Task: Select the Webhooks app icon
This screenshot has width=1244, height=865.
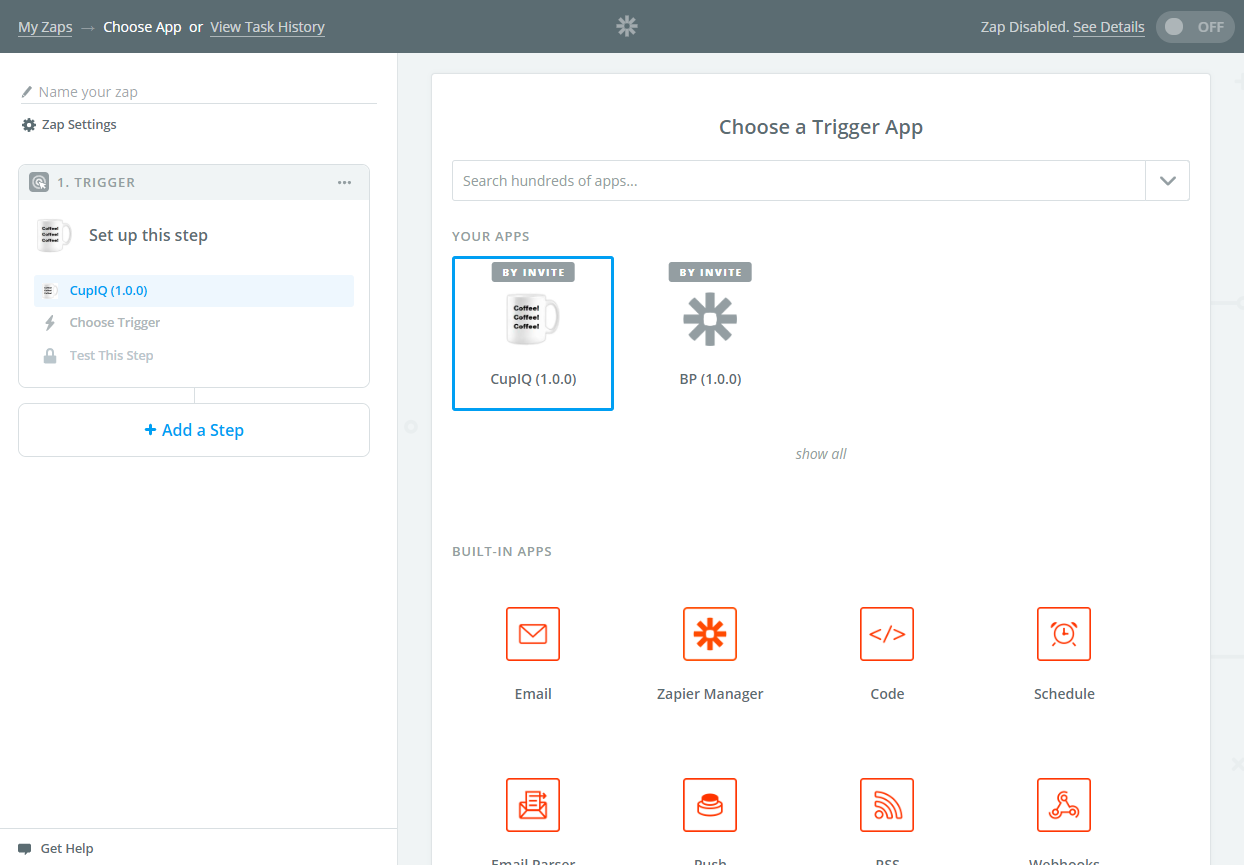Action: pos(1064,805)
